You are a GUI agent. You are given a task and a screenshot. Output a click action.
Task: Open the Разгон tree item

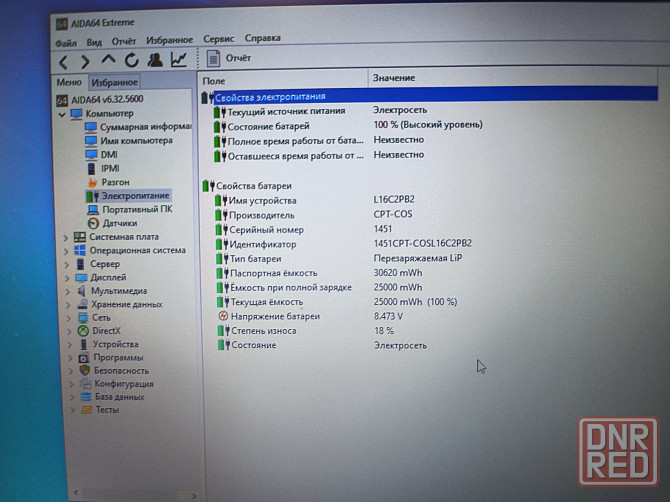click(x=108, y=182)
